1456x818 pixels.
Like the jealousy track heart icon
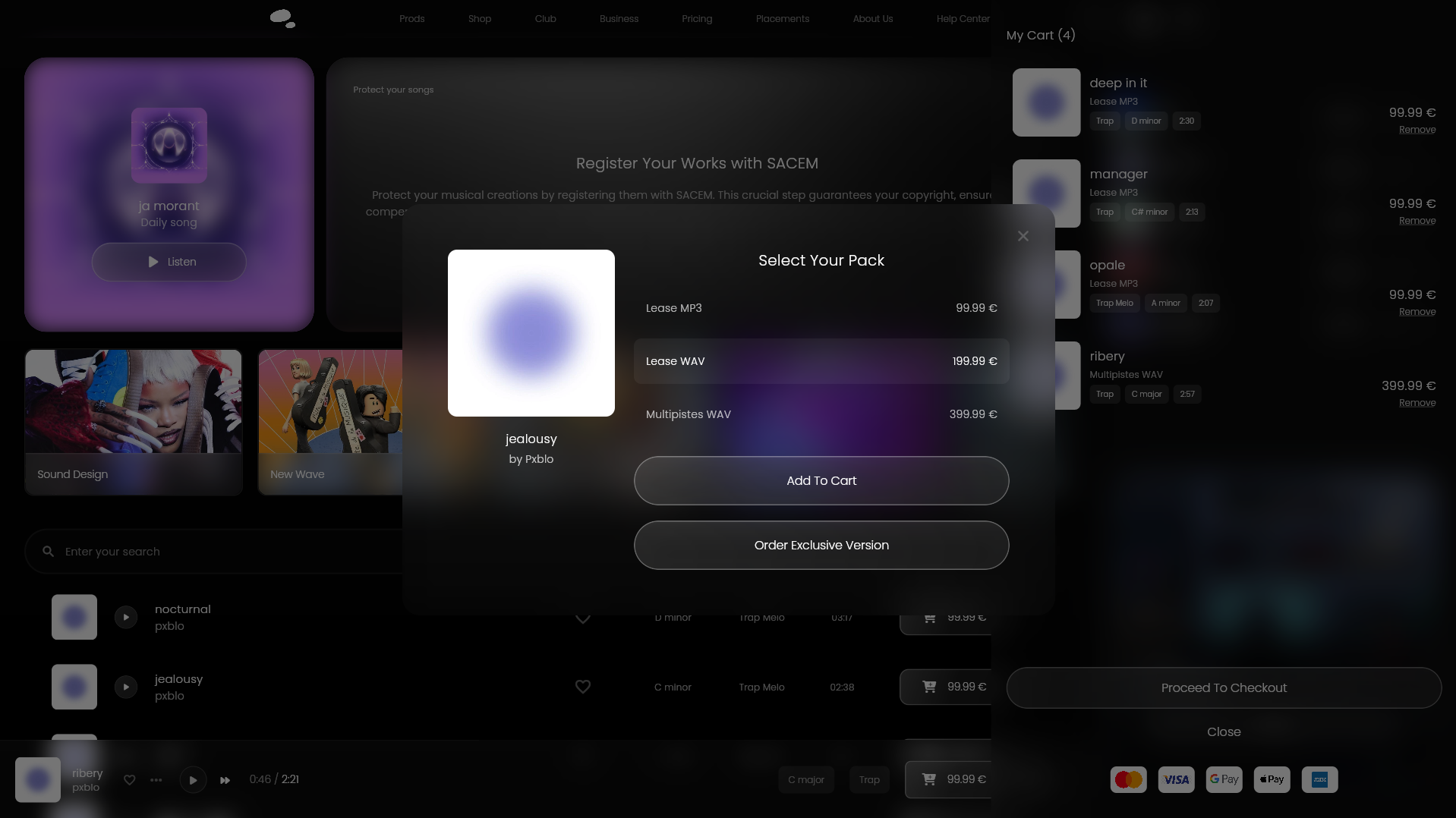click(583, 687)
